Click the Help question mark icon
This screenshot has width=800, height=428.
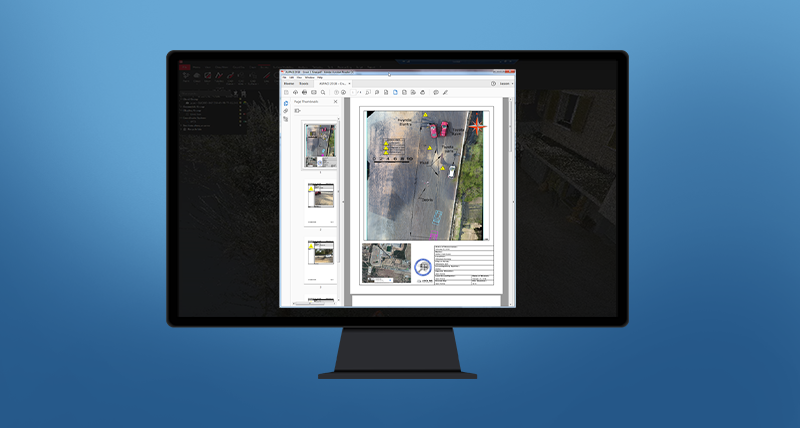(x=493, y=84)
